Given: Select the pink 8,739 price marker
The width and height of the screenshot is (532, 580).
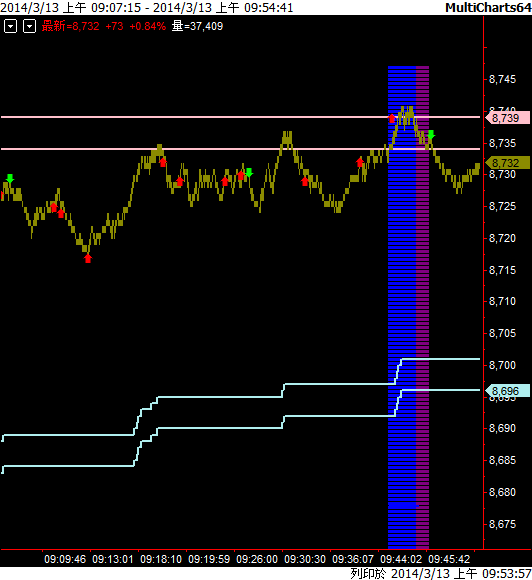Looking at the screenshot, I should [x=507, y=118].
